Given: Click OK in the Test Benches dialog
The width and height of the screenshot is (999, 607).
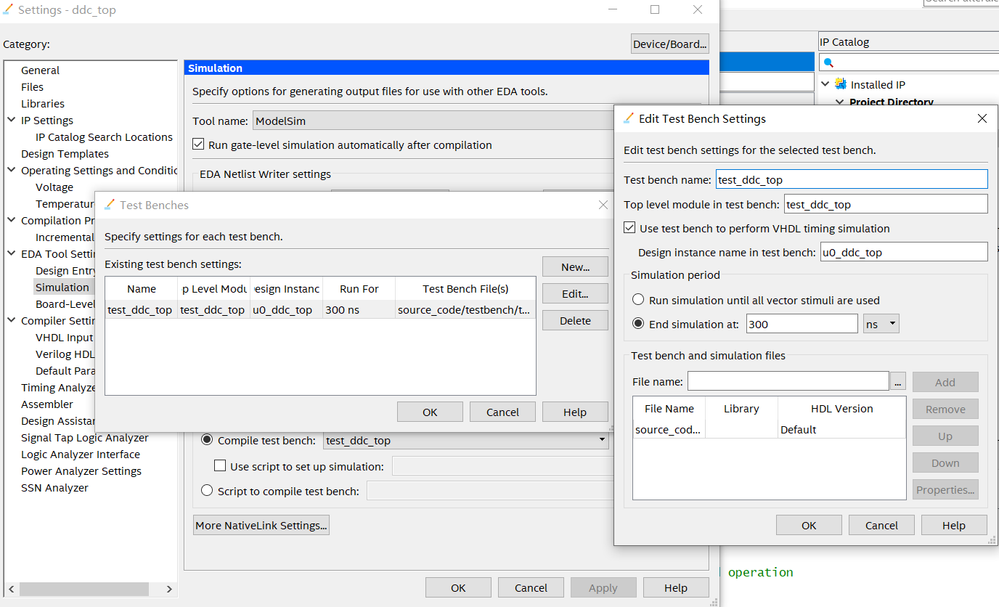Looking at the screenshot, I should point(430,412).
